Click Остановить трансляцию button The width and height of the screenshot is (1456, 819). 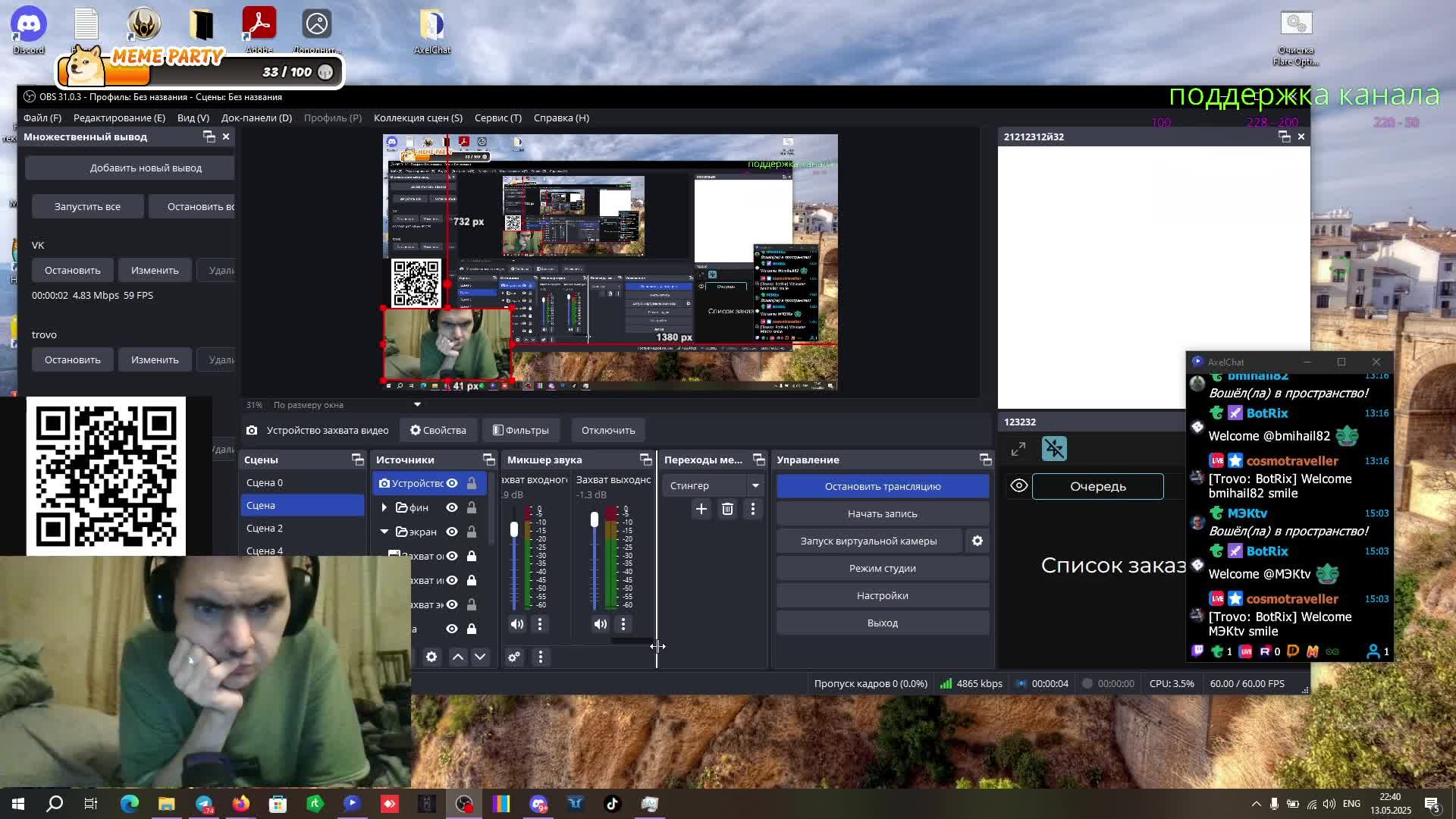[x=883, y=486]
